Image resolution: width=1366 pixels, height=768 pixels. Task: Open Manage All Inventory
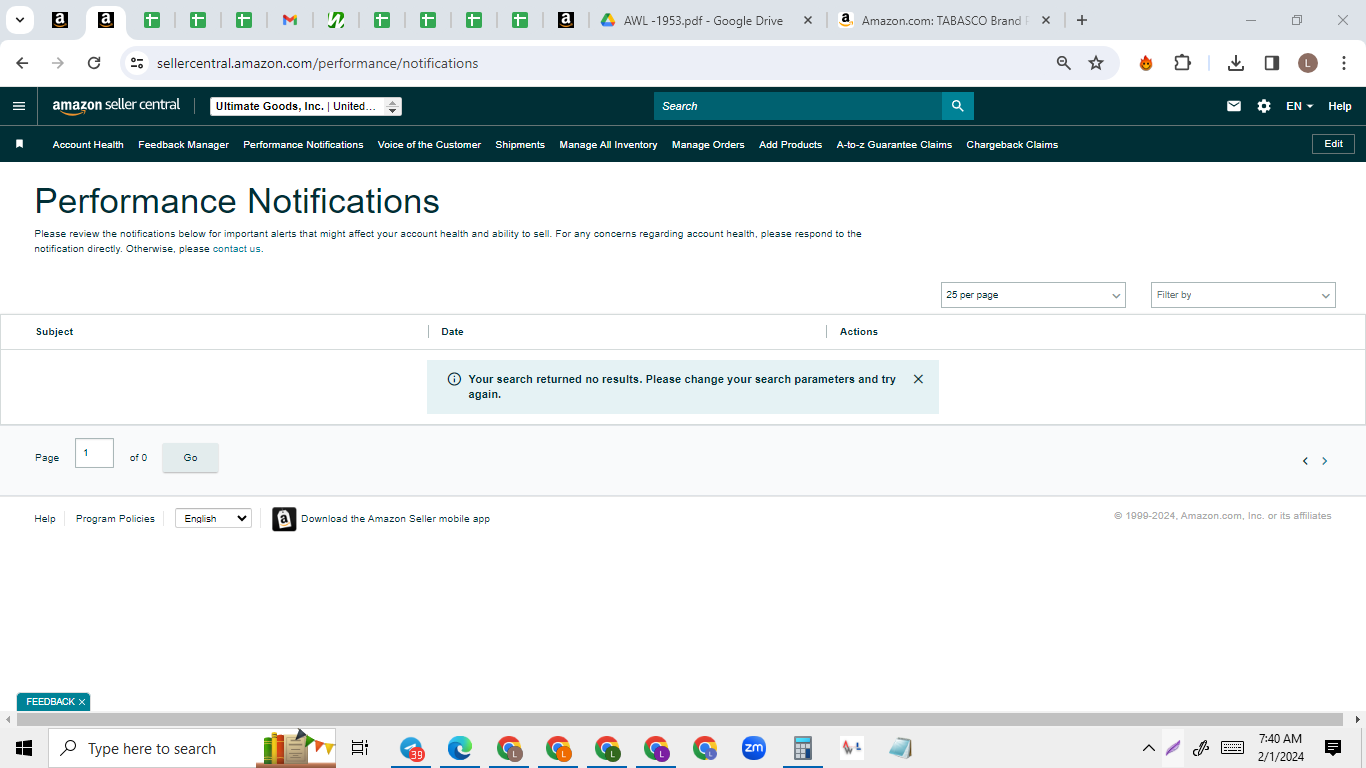click(x=608, y=144)
